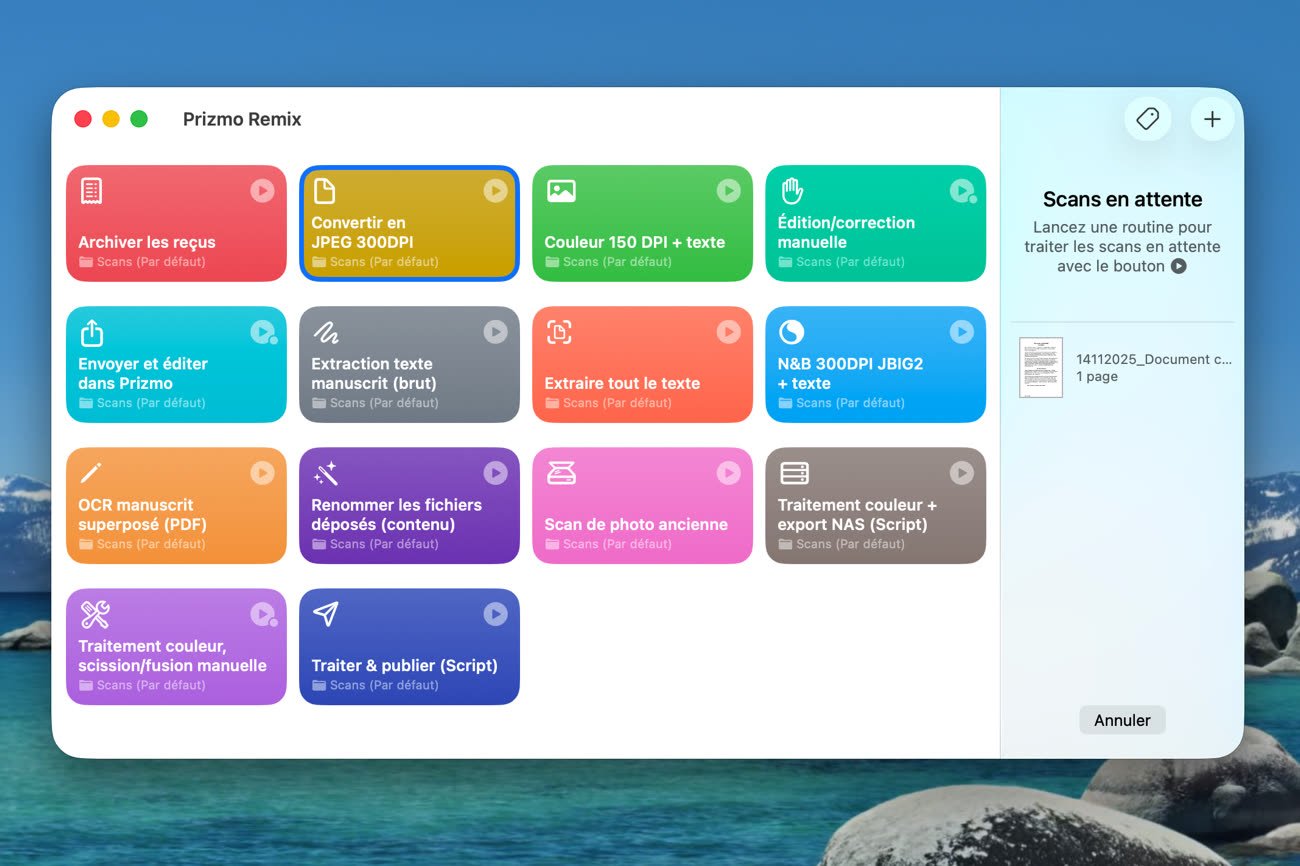Click the N&B 300DPI JBIG2 circle icon

pyautogui.click(x=792, y=332)
